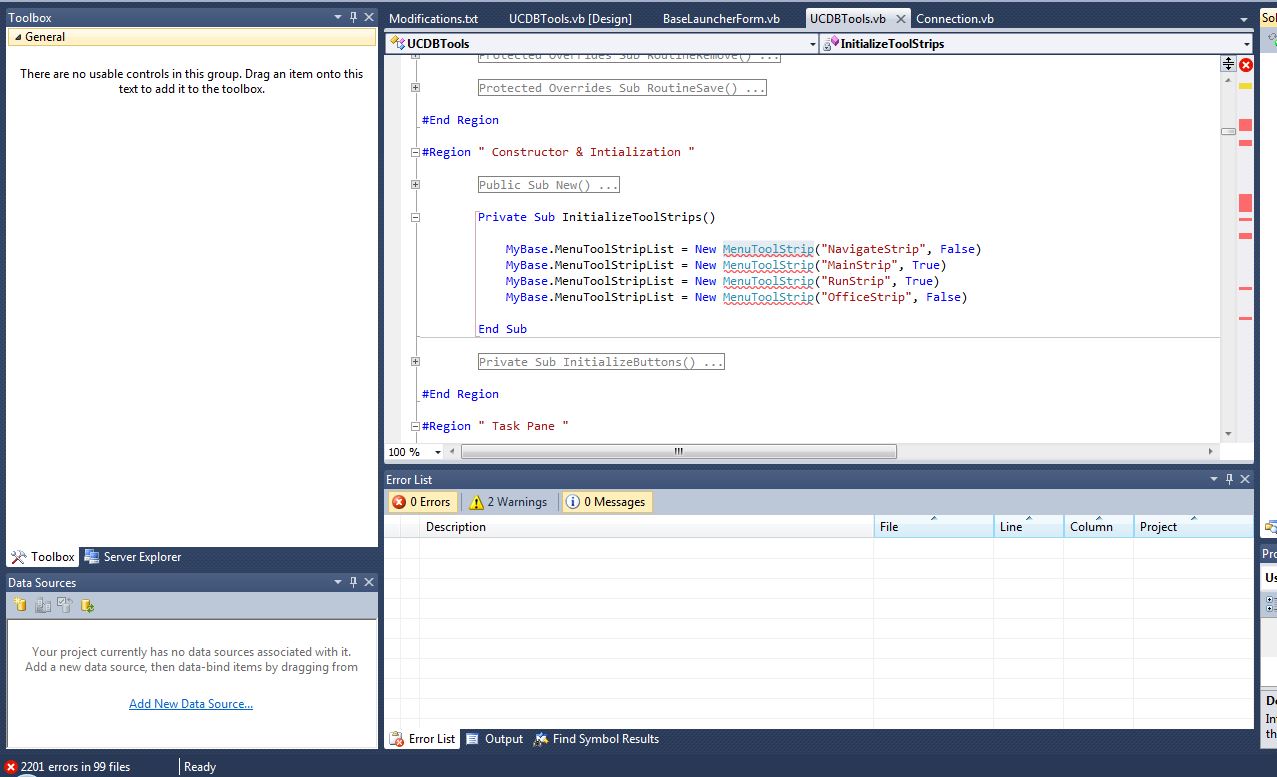Close the UCDBTools.vb tab with its X
The width and height of the screenshot is (1277, 777).
900,19
